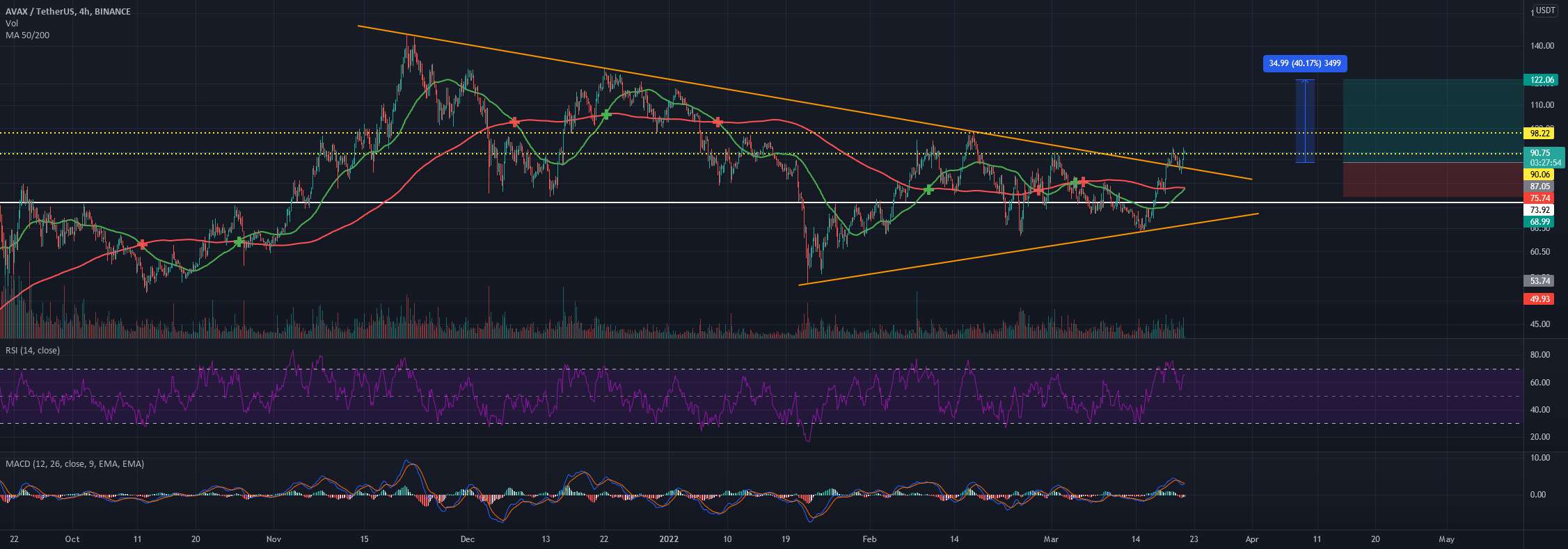Click the 2022 label on time axis
This screenshot has height=549, width=1568.
[x=668, y=539]
